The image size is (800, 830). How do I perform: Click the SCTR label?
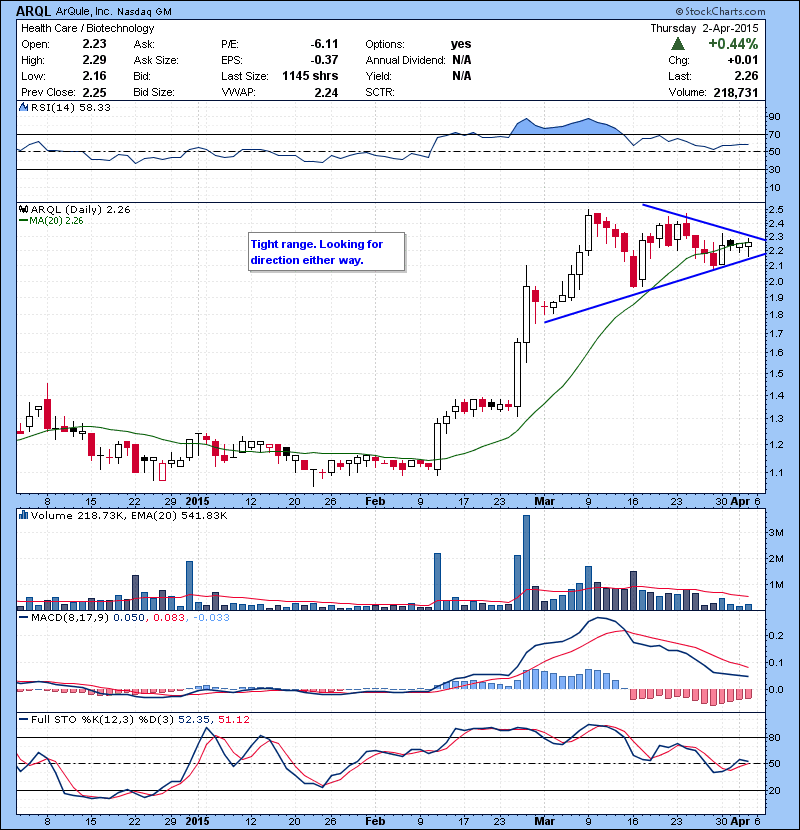pos(380,92)
